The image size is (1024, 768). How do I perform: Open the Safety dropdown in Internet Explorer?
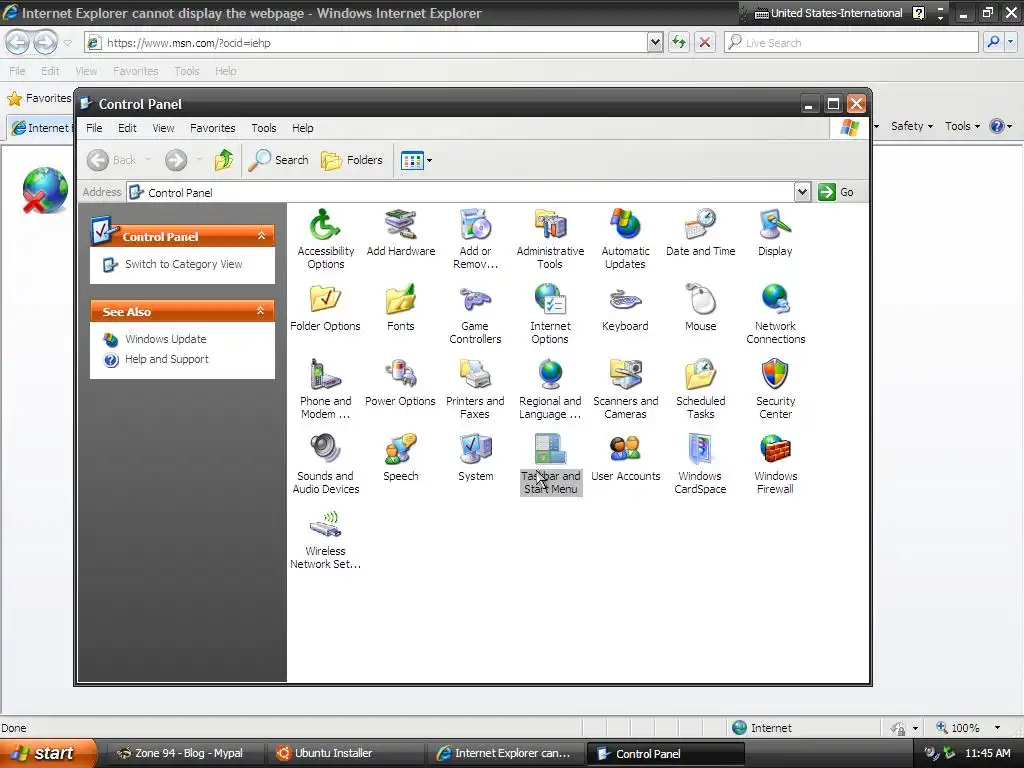912,126
